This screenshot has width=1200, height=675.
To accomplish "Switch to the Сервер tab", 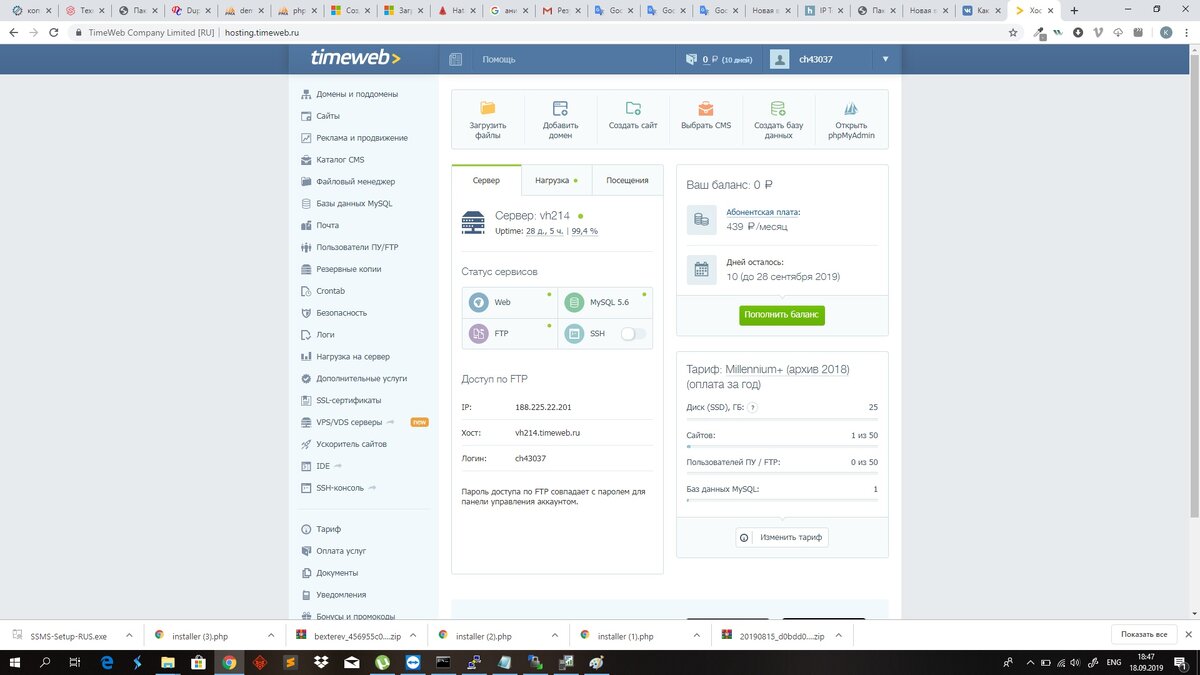I will pyautogui.click(x=486, y=180).
